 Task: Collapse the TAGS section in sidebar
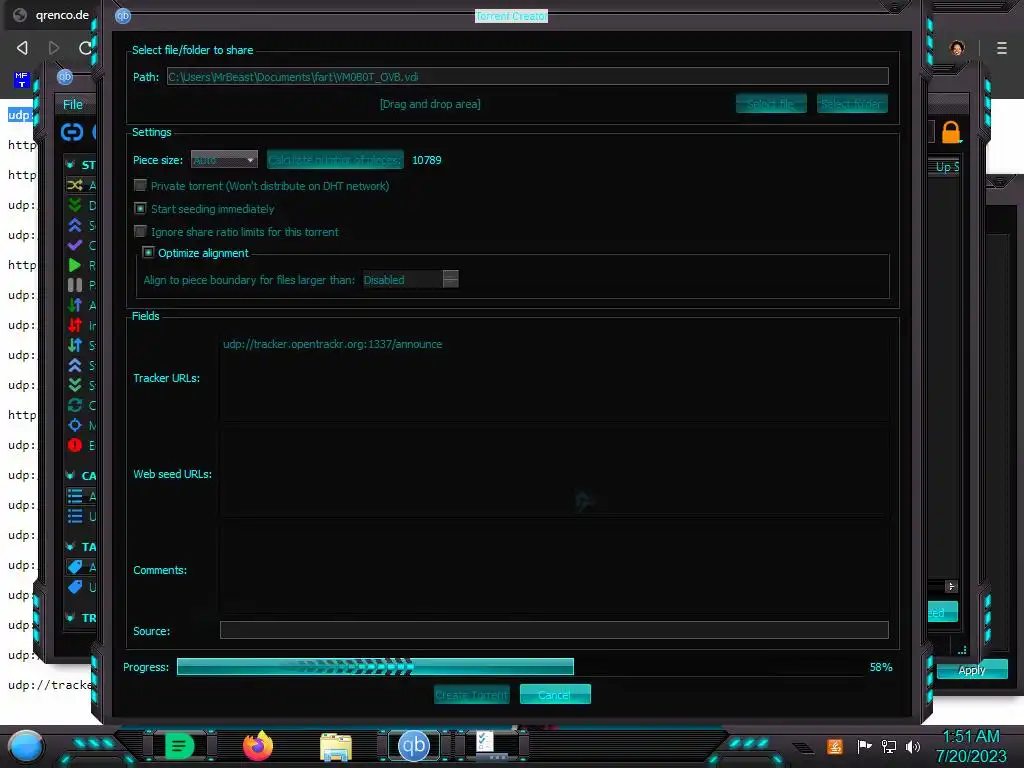(x=70, y=546)
